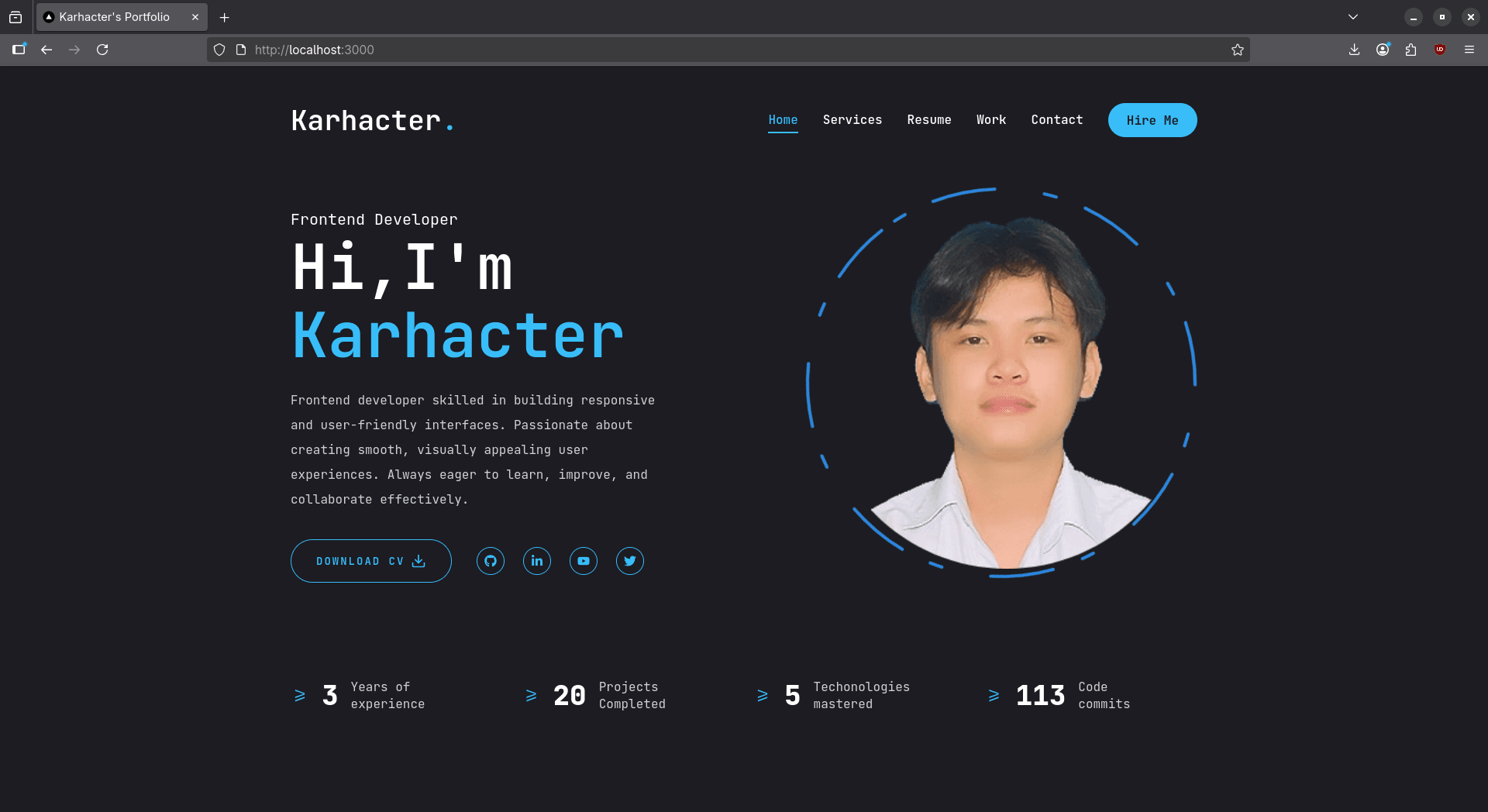Select the Work nav link
Screen dimensions: 1488x812
tap(990, 120)
